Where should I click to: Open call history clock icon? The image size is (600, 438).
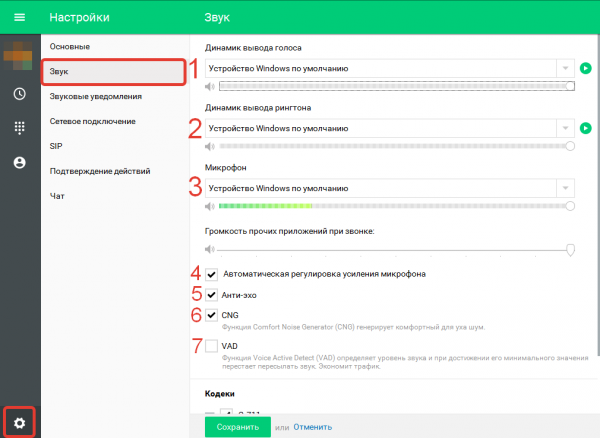pos(20,94)
